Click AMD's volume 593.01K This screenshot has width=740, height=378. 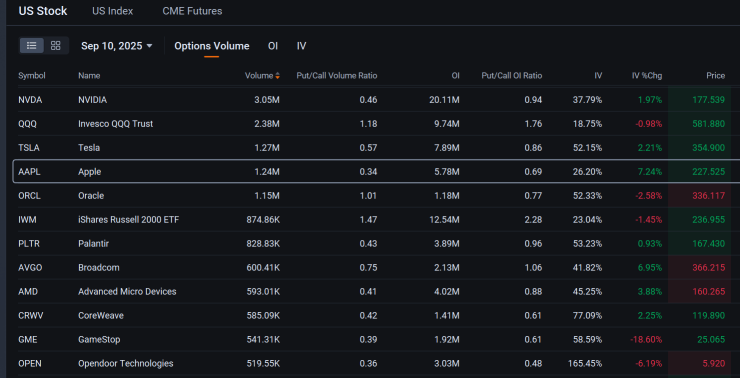pyautogui.click(x=263, y=292)
